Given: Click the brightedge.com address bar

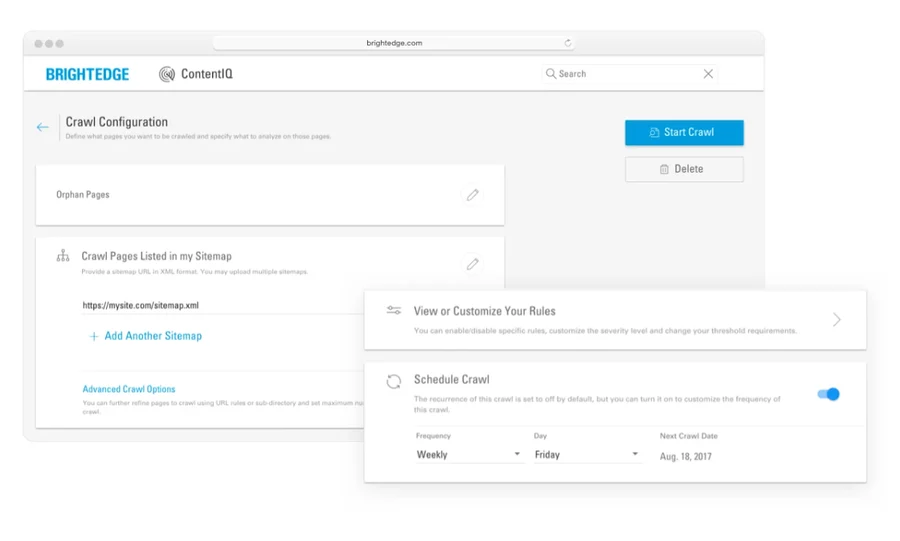Looking at the screenshot, I should click(394, 43).
